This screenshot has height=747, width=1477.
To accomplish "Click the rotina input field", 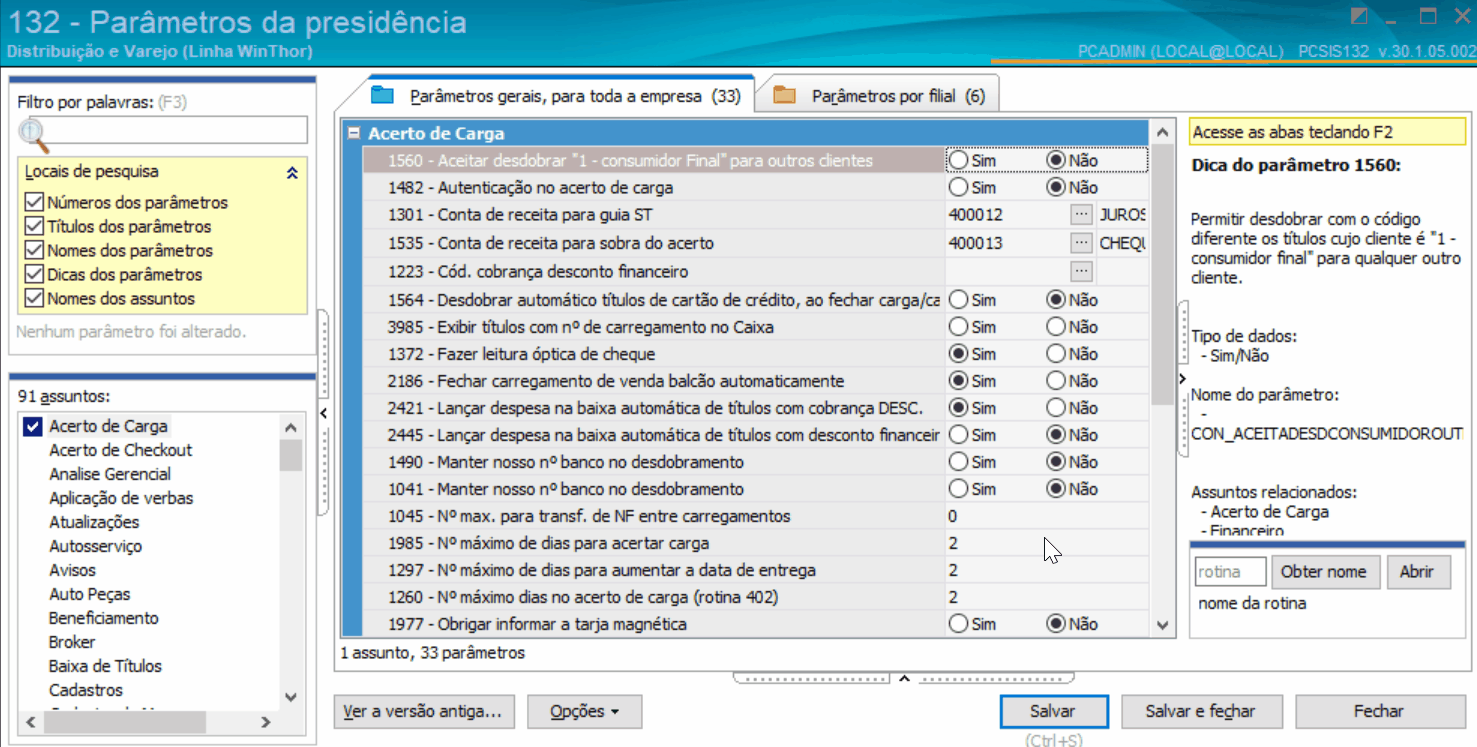I will click(1230, 572).
